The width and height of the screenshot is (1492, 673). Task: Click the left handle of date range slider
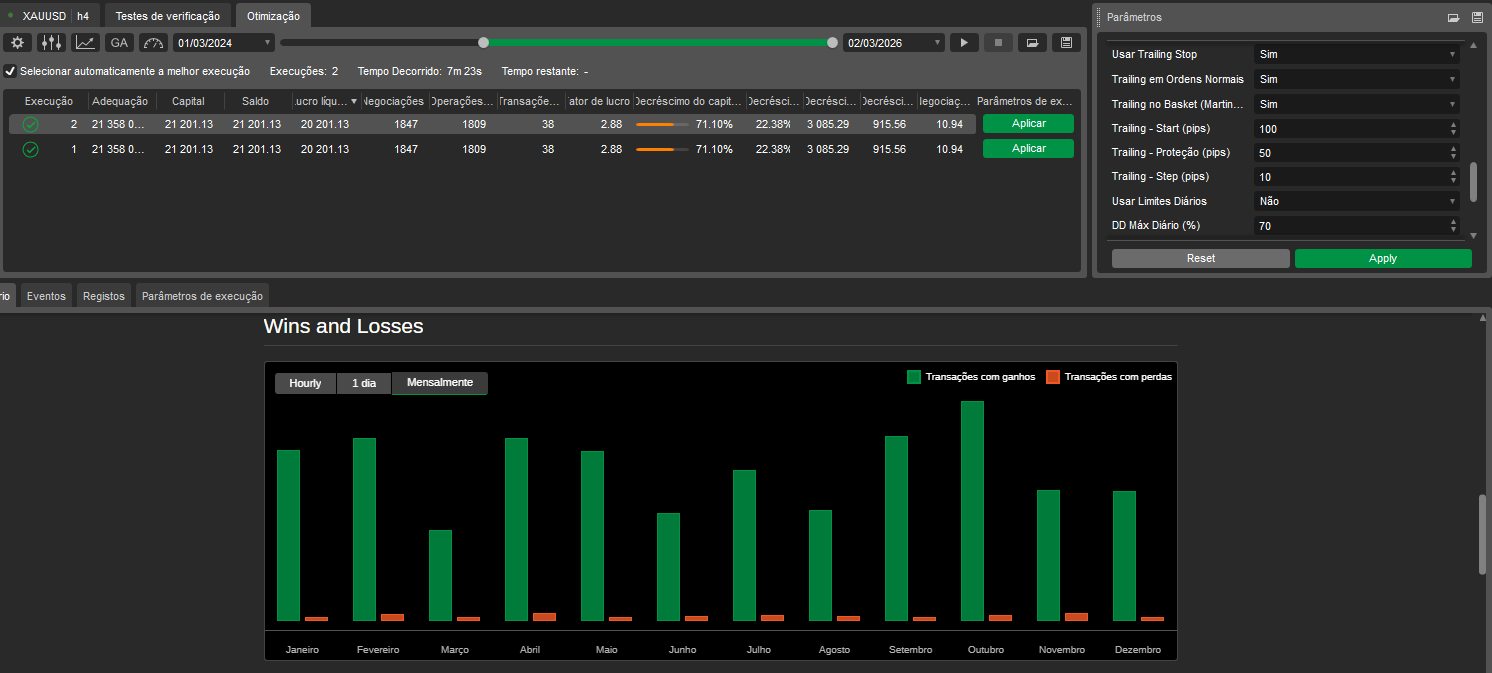point(484,42)
